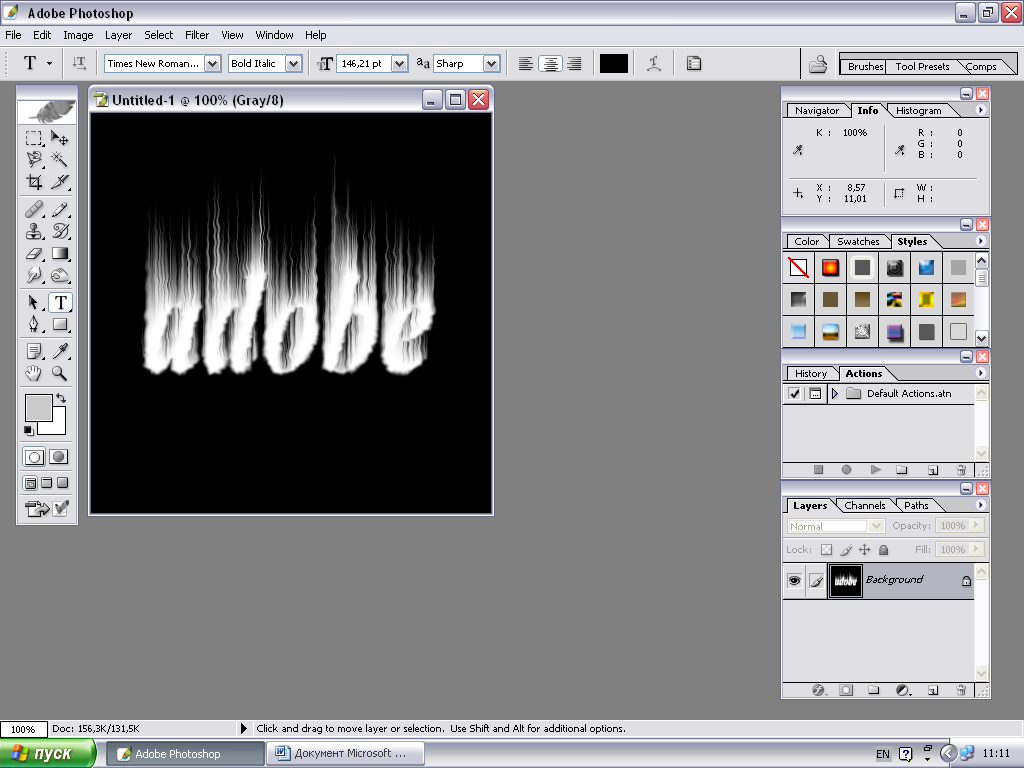Viewport: 1024px width, 768px height.
Task: Open the font size dropdown arrow
Action: 400,63
